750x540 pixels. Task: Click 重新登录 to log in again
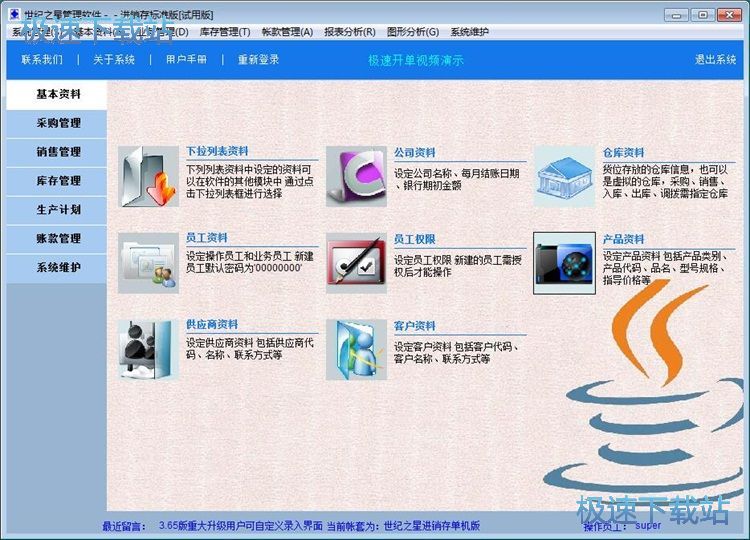pyautogui.click(x=258, y=60)
